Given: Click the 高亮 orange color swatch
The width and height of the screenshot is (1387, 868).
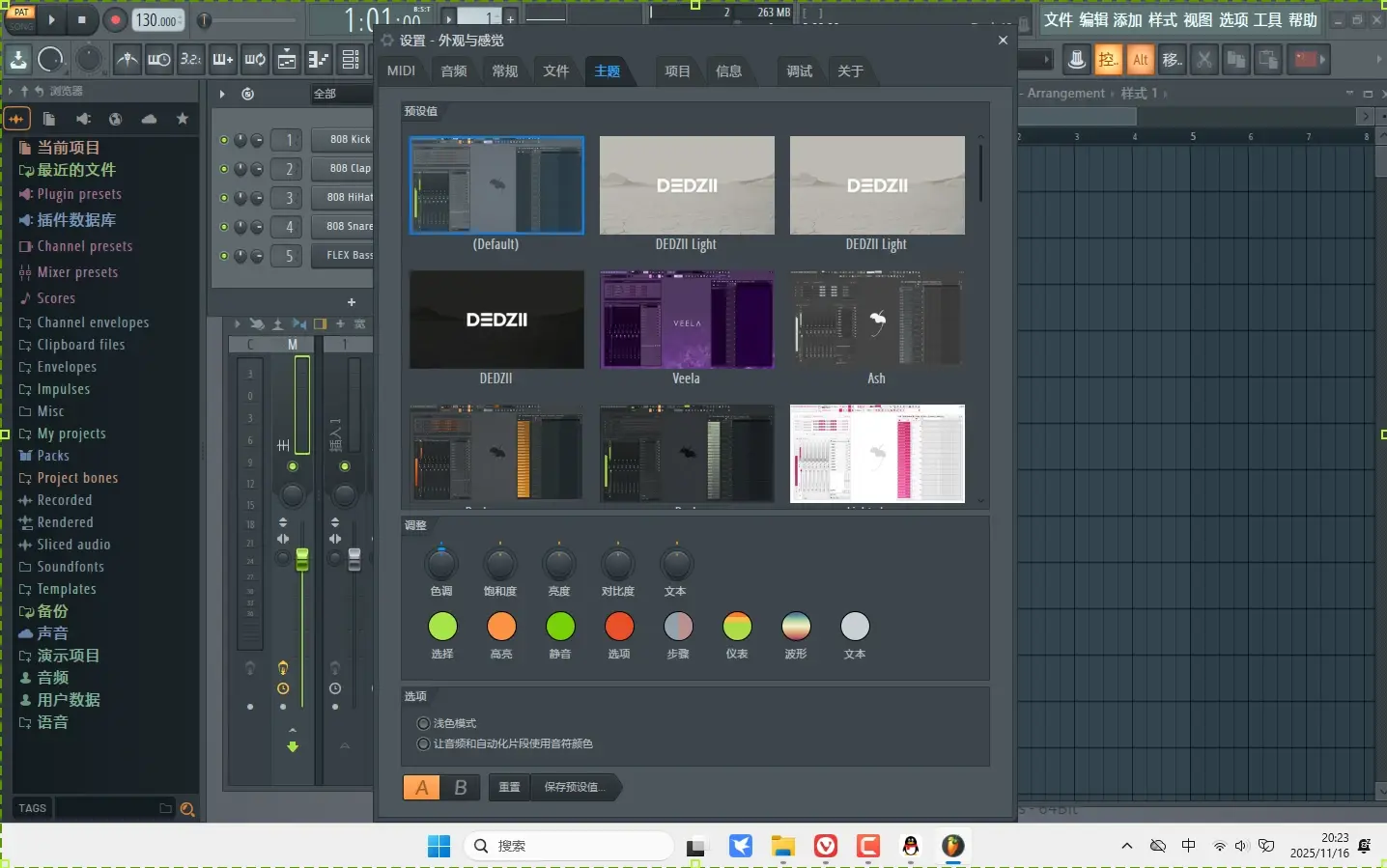Looking at the screenshot, I should coord(501,627).
